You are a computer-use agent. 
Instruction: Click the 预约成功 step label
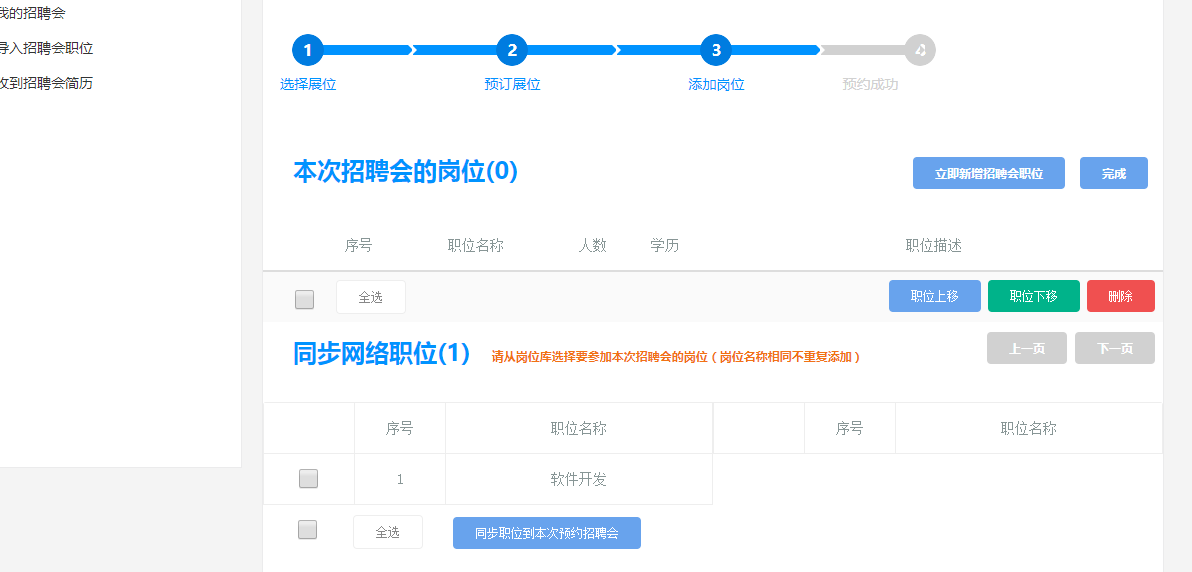coord(870,84)
